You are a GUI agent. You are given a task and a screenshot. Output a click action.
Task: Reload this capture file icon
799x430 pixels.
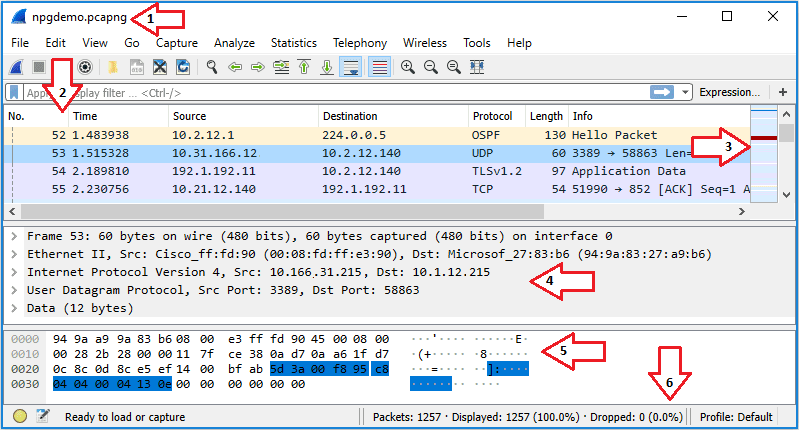tap(183, 67)
